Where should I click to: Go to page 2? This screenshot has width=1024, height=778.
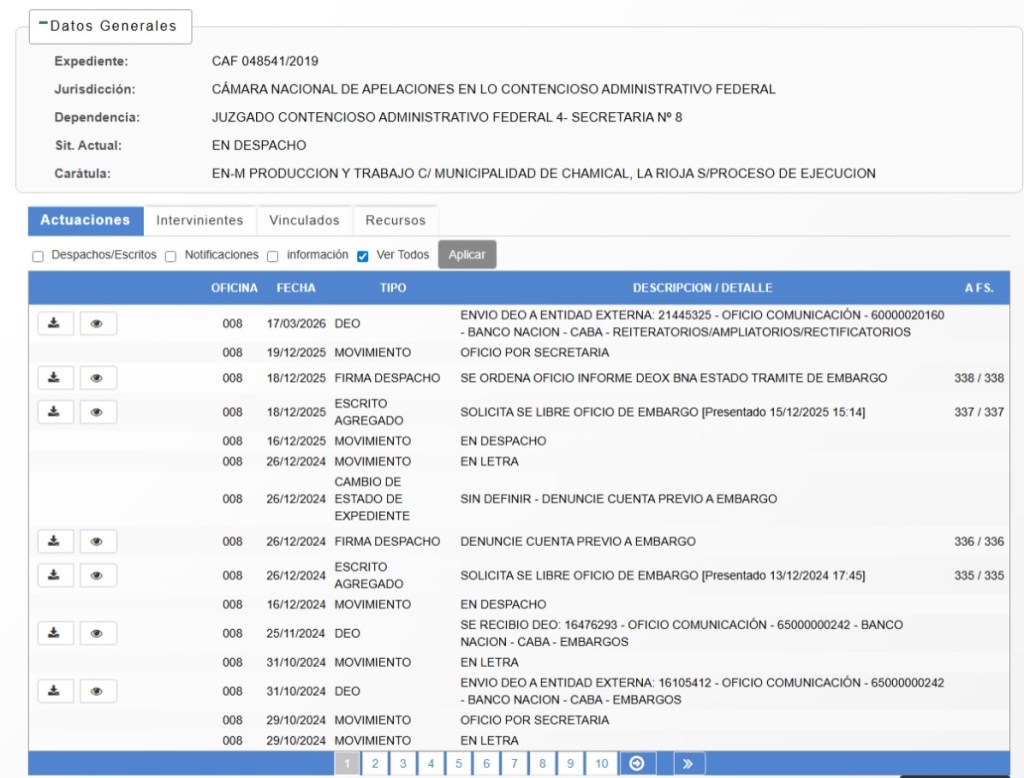(x=375, y=763)
